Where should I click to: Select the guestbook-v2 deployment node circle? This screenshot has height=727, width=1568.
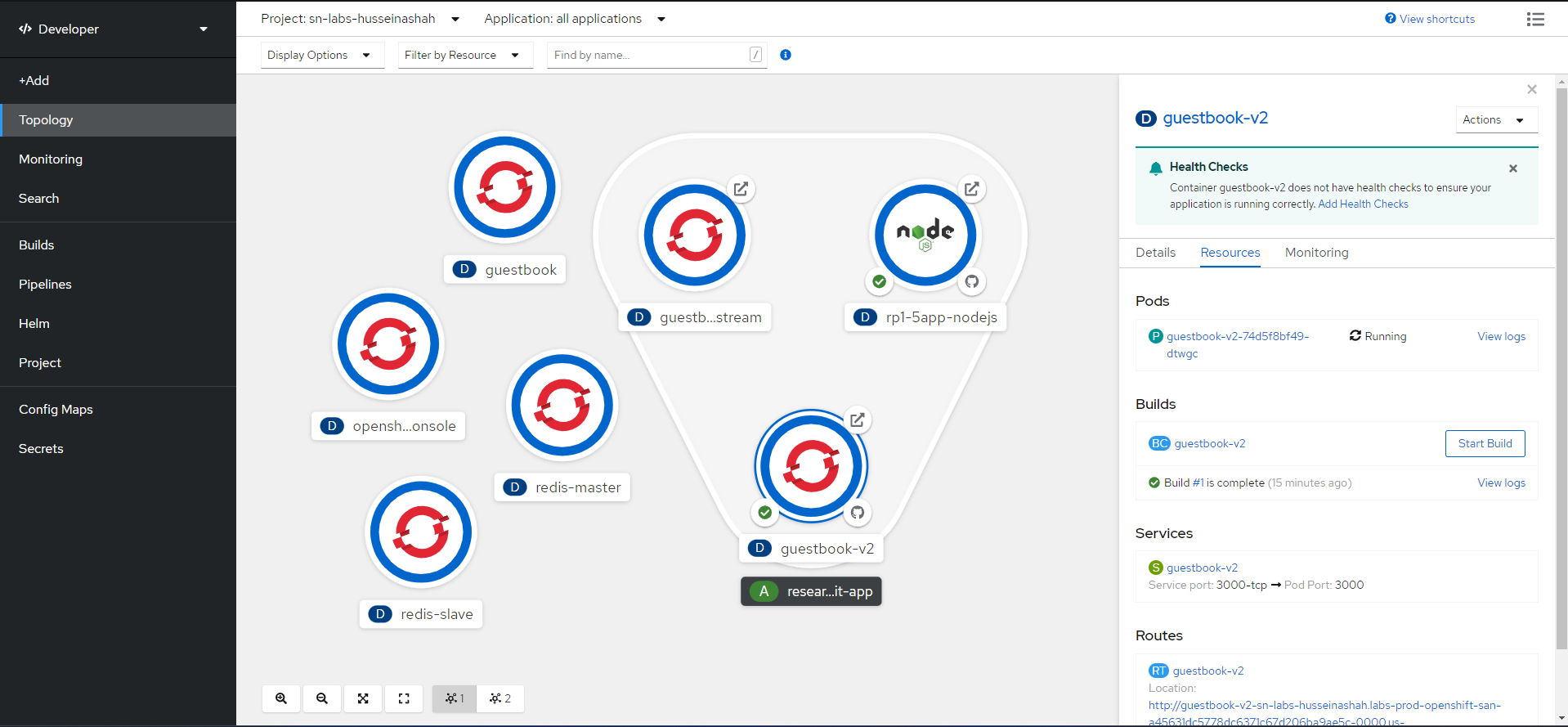click(811, 466)
